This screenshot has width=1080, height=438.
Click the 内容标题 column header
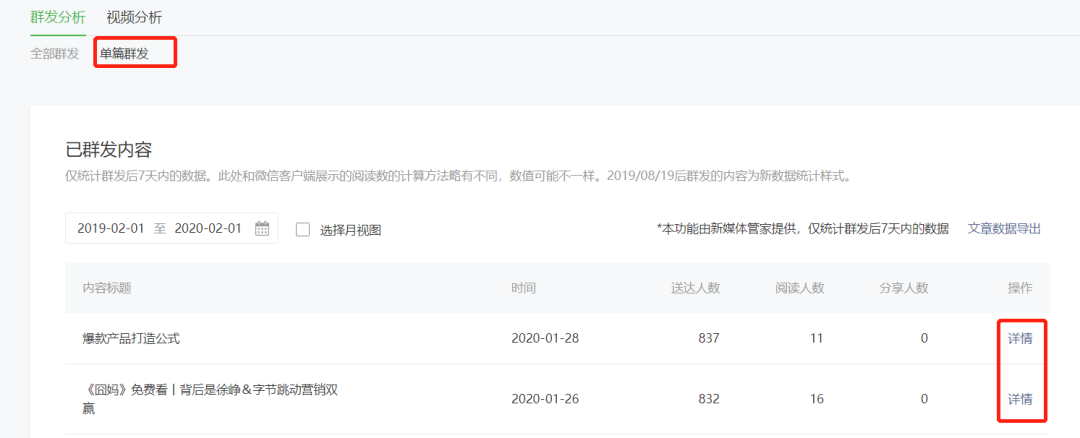pyautogui.click(x=107, y=288)
